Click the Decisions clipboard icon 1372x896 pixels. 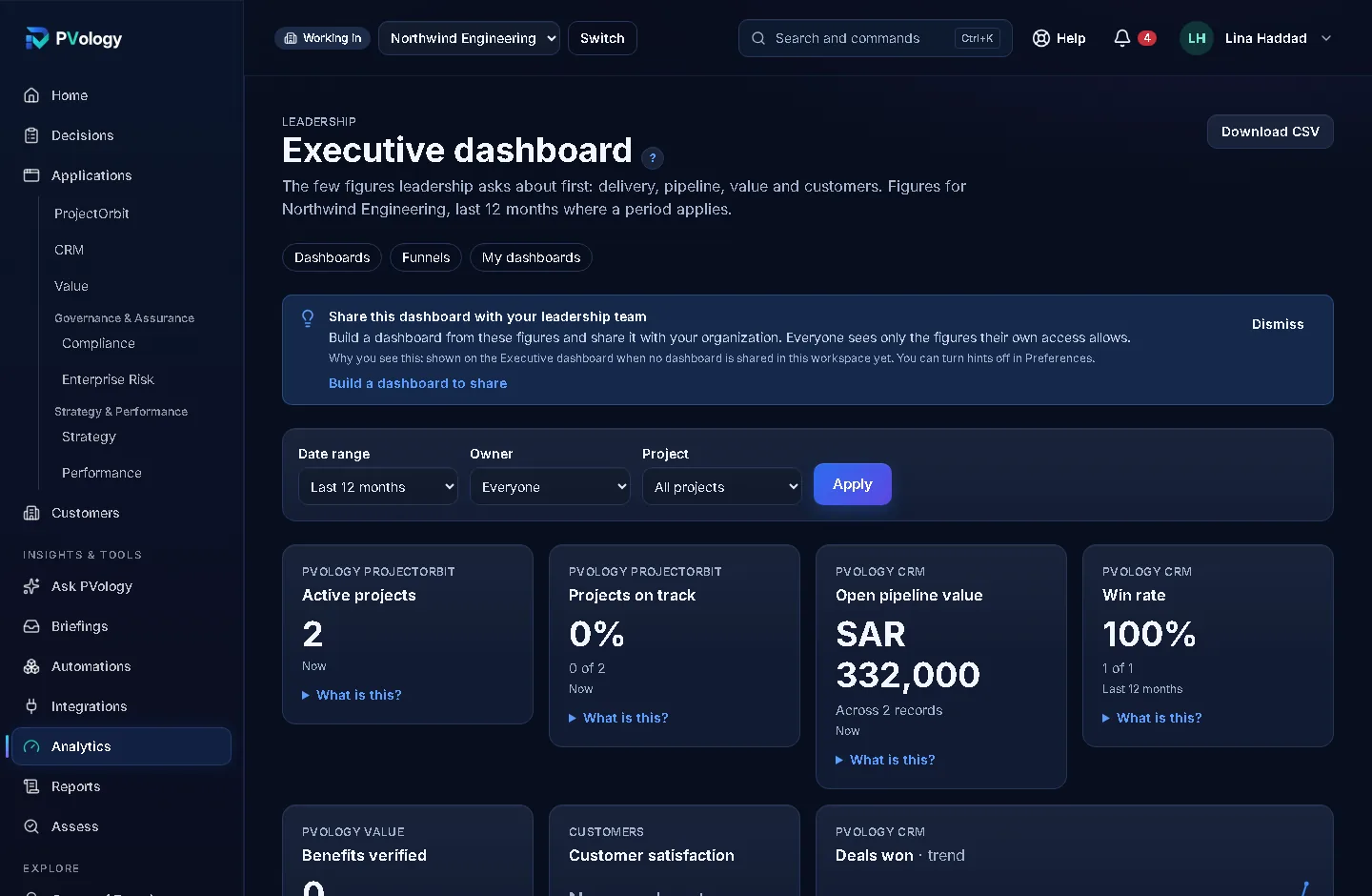[x=31, y=135]
